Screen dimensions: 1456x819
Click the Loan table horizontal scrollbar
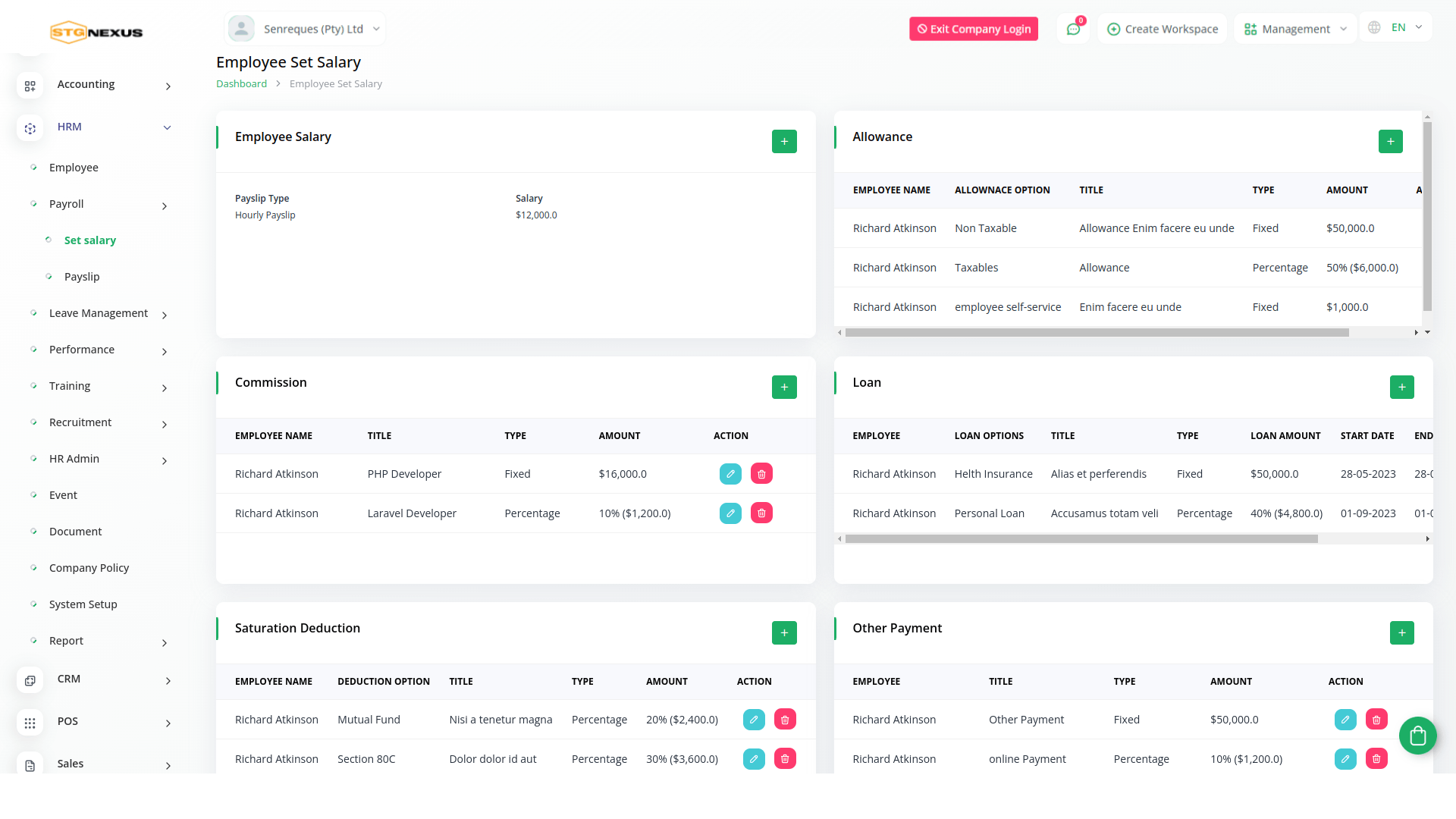click(1081, 538)
